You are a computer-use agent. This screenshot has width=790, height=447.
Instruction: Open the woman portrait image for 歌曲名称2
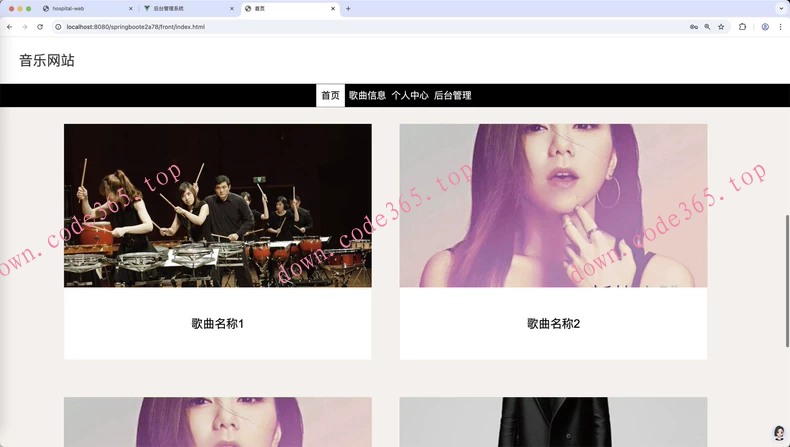pos(553,206)
